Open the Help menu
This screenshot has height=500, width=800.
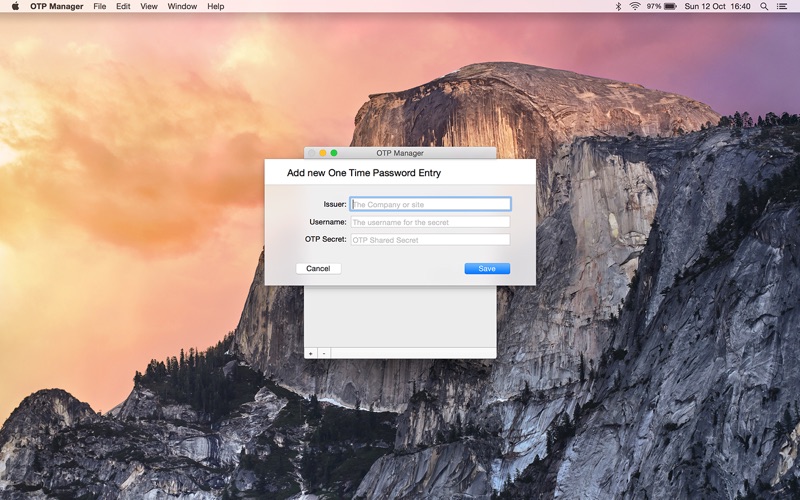click(216, 6)
